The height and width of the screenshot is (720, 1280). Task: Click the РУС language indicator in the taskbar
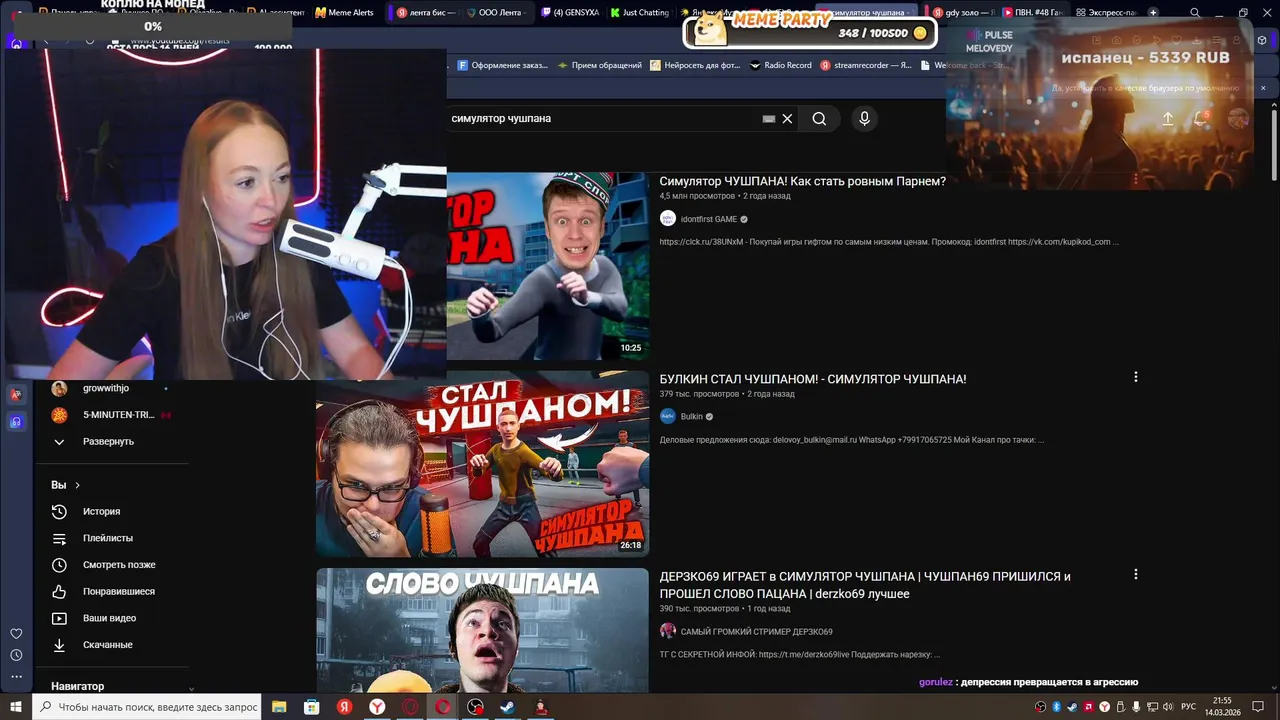click(x=1188, y=707)
